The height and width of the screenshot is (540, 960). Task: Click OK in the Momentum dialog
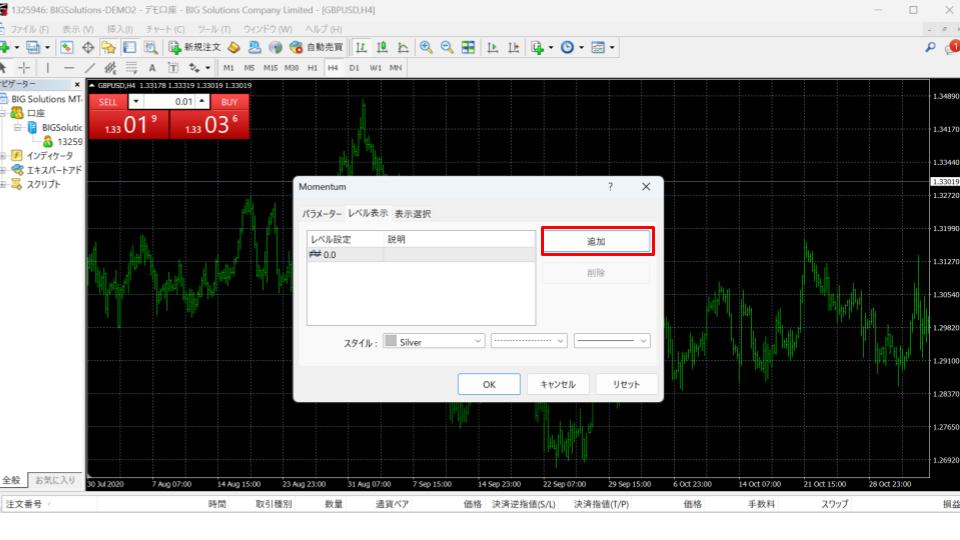489,384
